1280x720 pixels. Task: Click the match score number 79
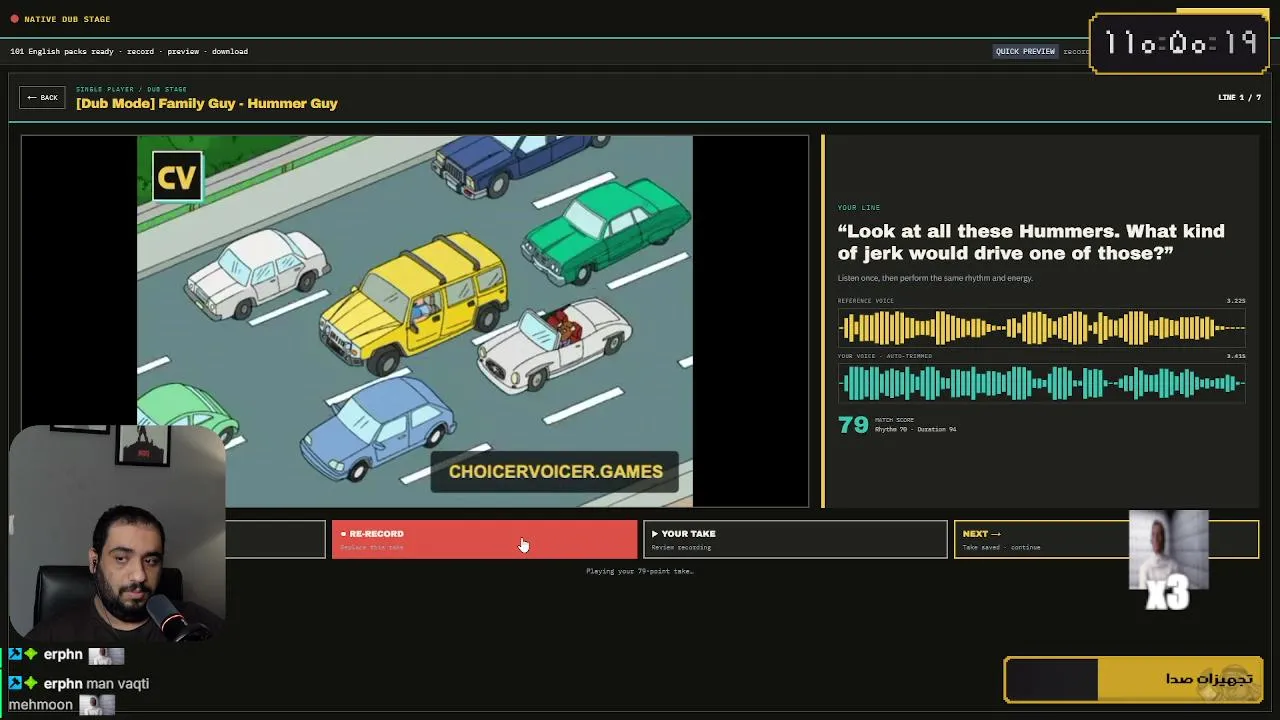pyautogui.click(x=853, y=424)
